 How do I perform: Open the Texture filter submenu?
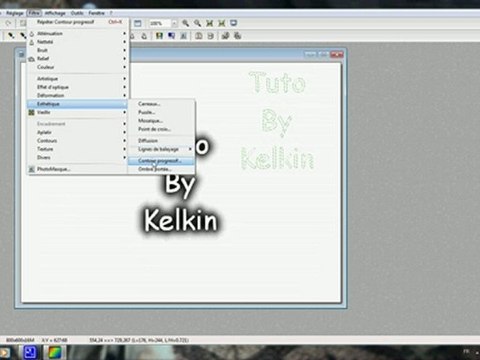click(x=77, y=149)
